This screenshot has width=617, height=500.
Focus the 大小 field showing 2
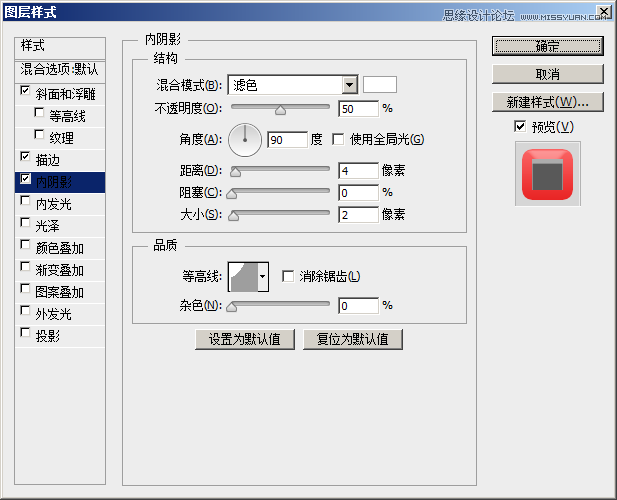(358, 215)
